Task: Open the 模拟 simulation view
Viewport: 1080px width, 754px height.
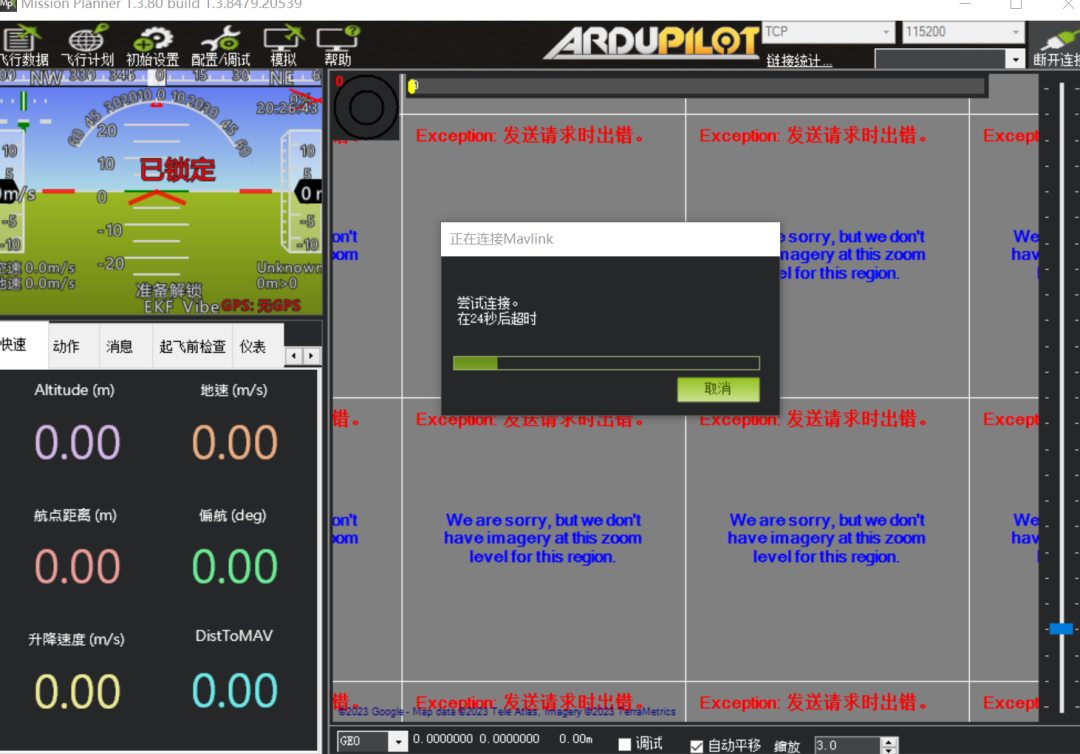Action: (x=283, y=45)
